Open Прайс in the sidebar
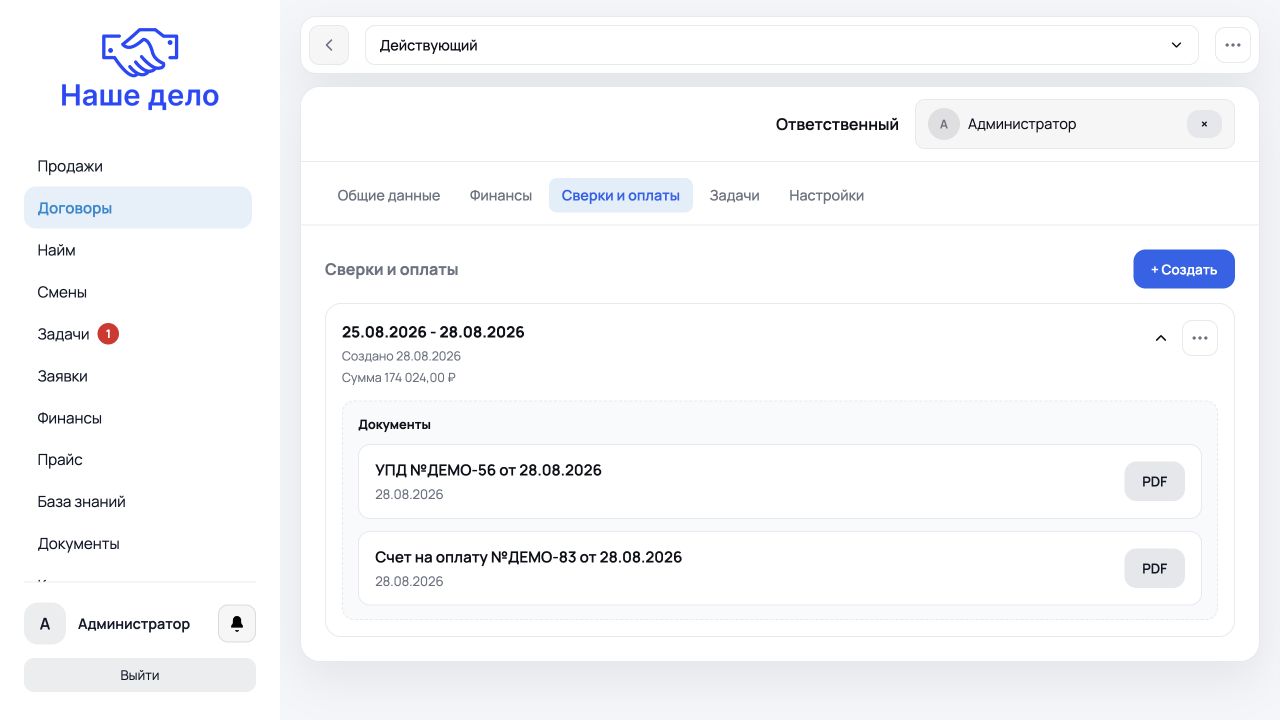 point(138,460)
